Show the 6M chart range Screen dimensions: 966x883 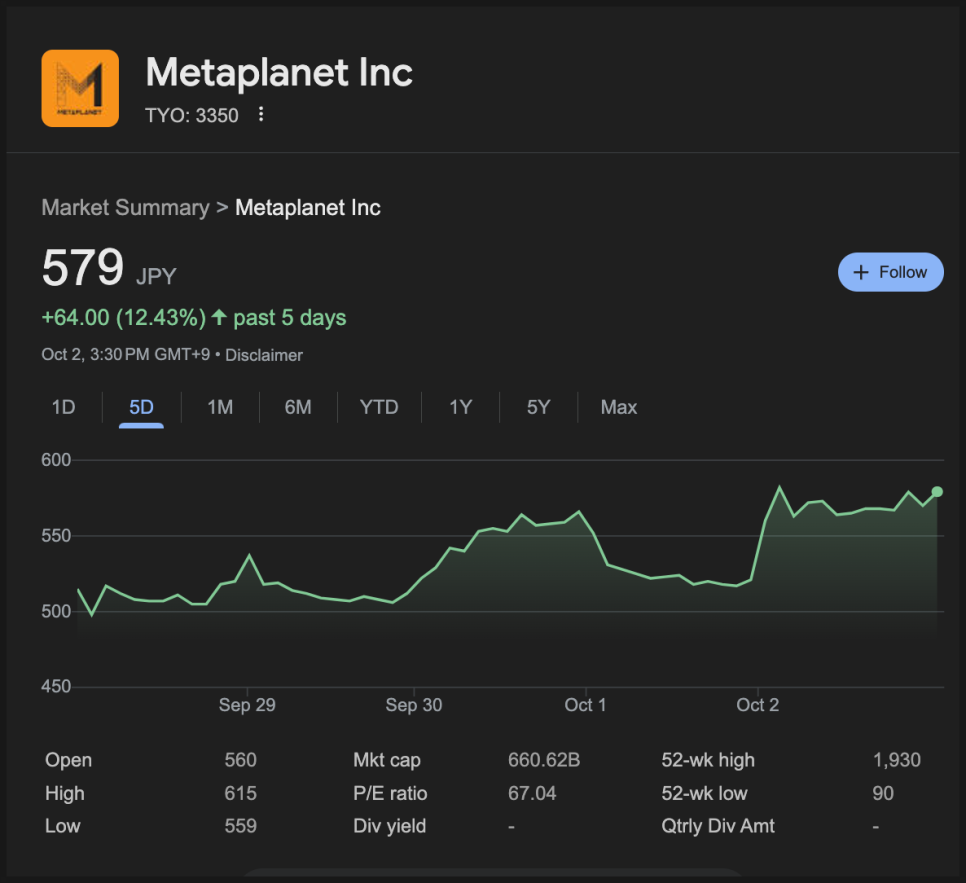(x=298, y=407)
